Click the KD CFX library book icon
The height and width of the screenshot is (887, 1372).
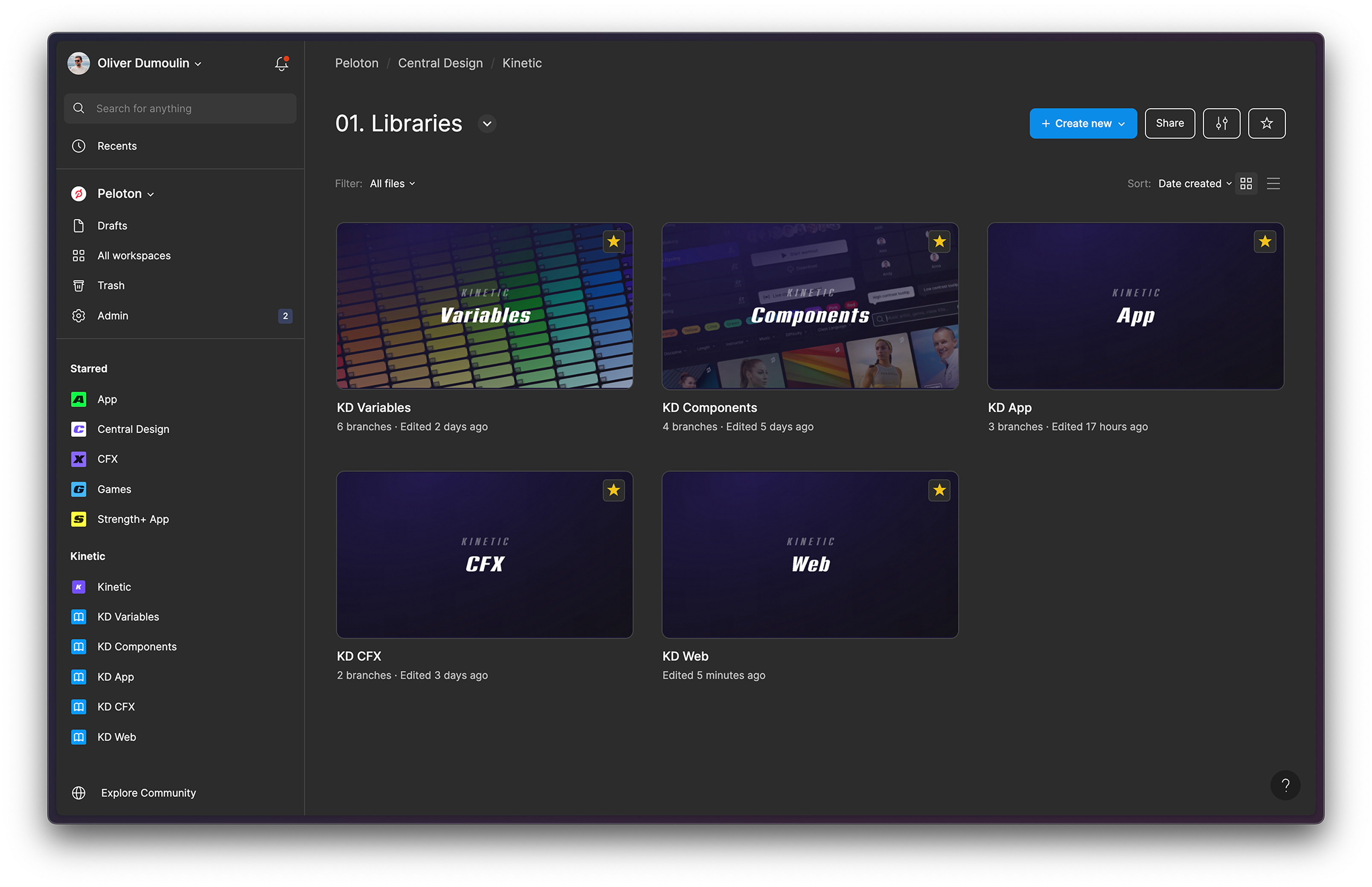[x=79, y=707]
